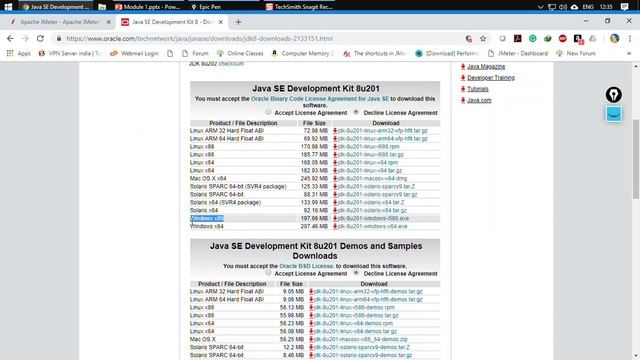Open the Online Classes bookmark
Viewport: 640px width, 360px height.
(x=240, y=53)
